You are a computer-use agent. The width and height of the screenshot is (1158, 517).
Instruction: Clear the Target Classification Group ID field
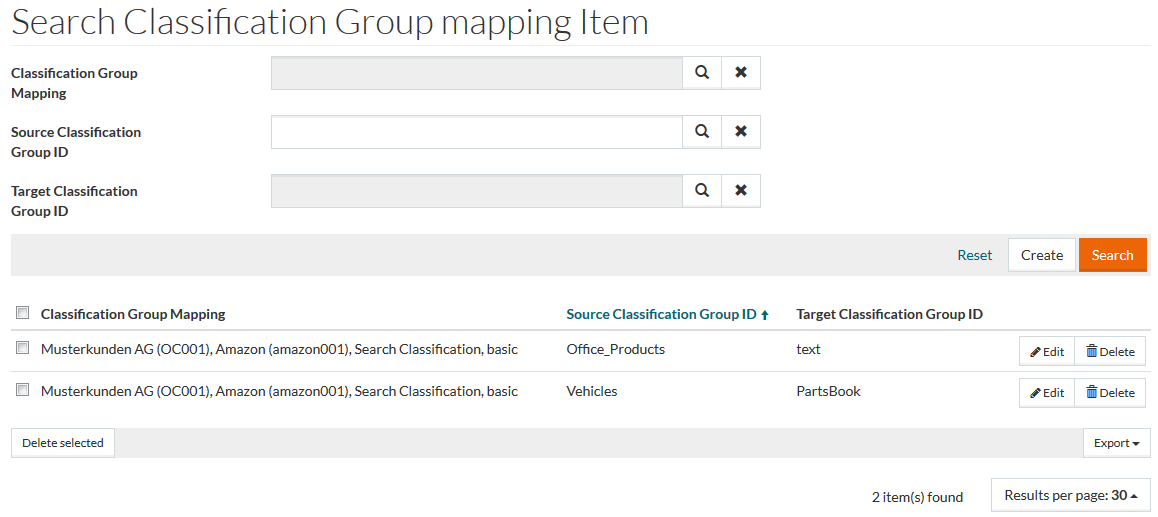point(741,191)
